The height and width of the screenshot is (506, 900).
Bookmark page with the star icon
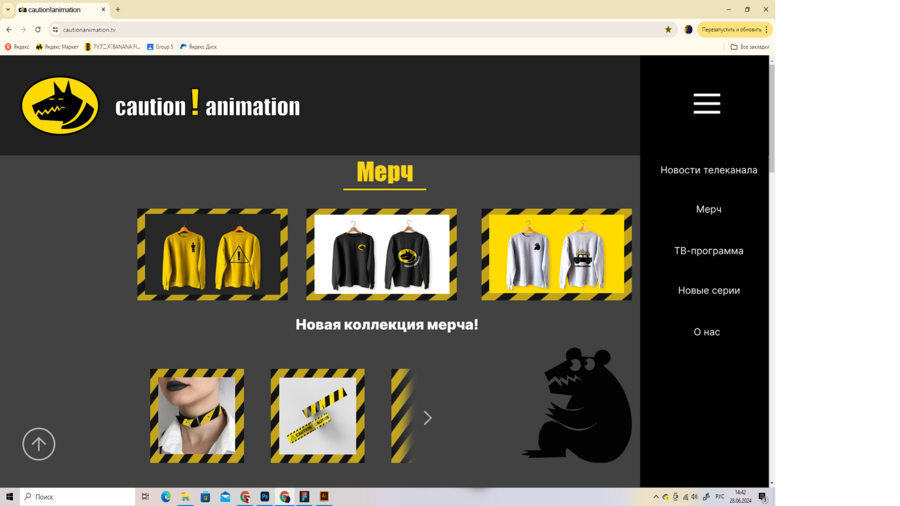point(668,30)
